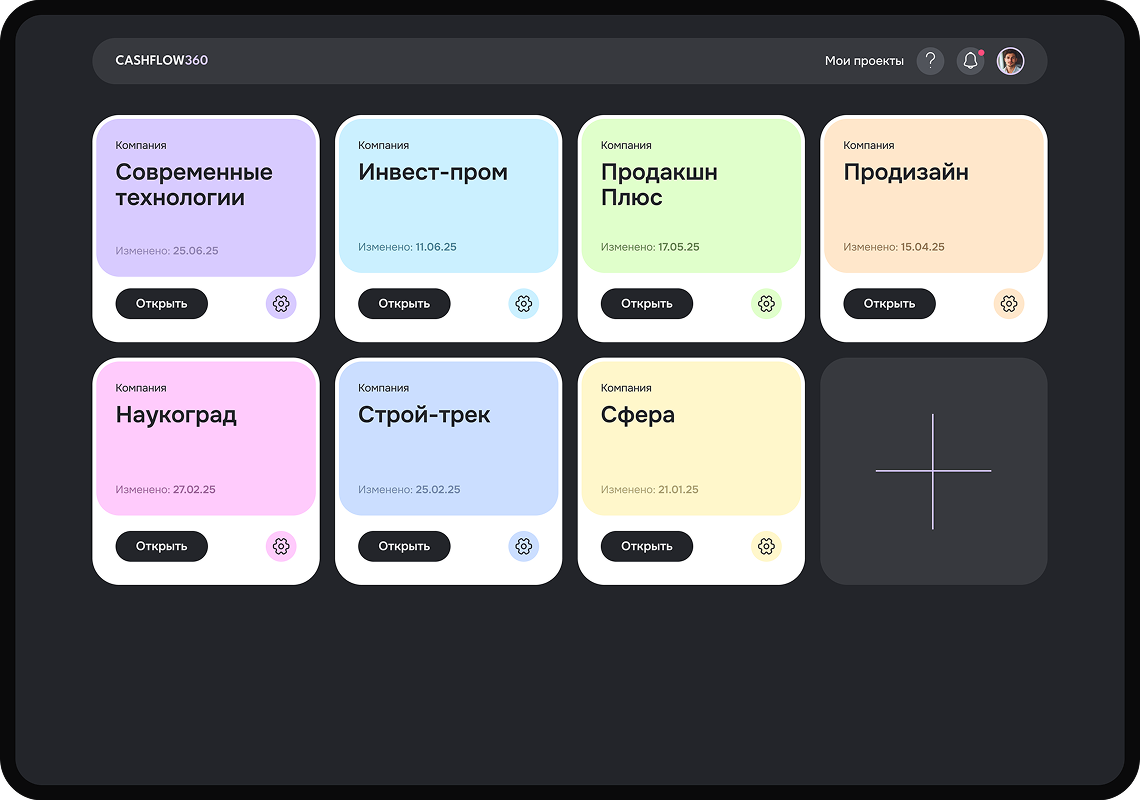Click the help question mark icon

point(930,61)
